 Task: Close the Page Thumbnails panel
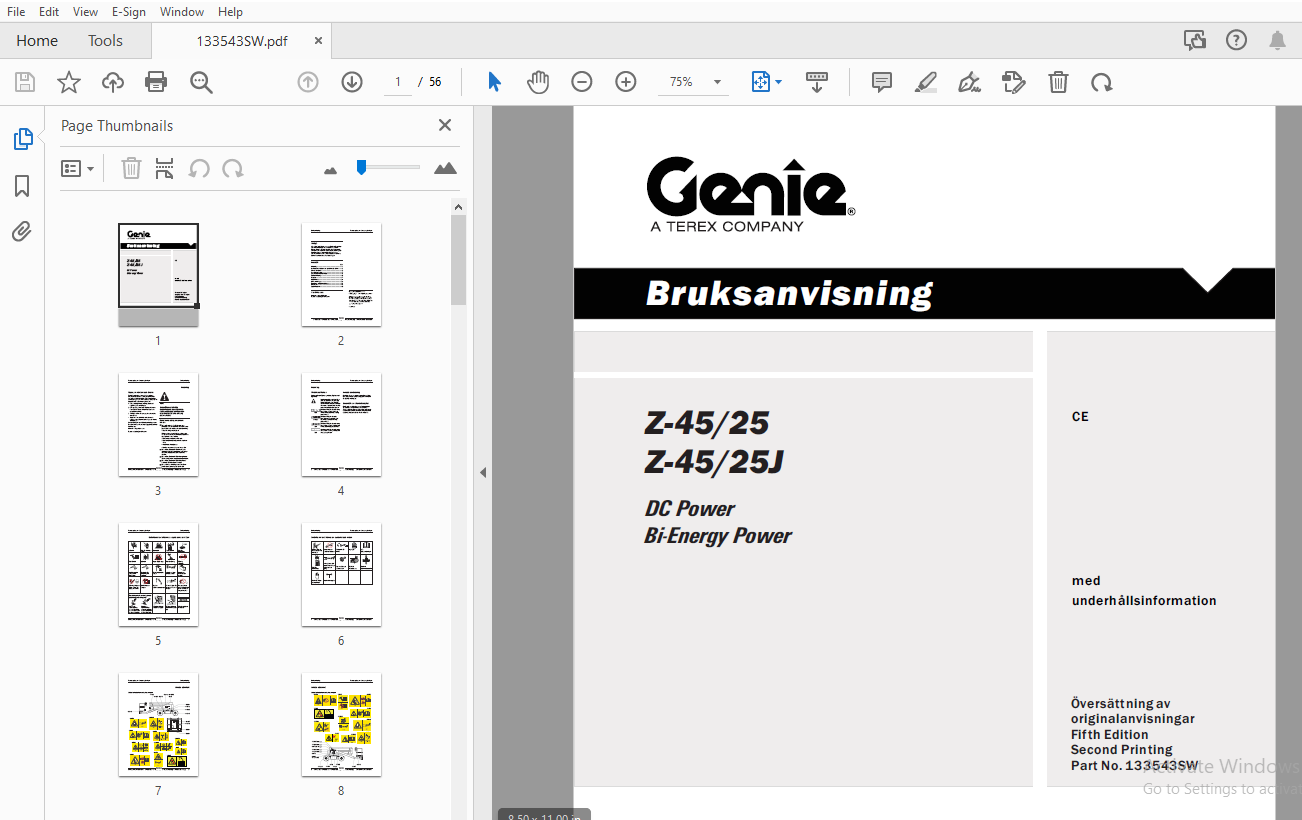(445, 125)
